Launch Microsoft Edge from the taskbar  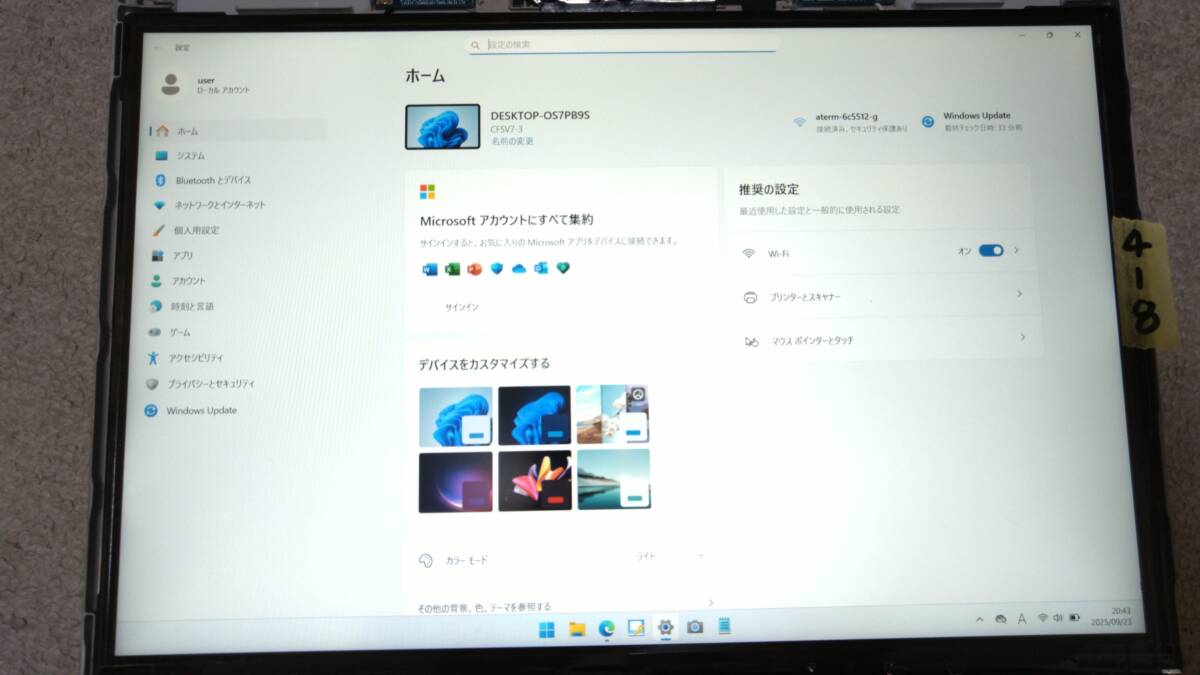pos(606,628)
